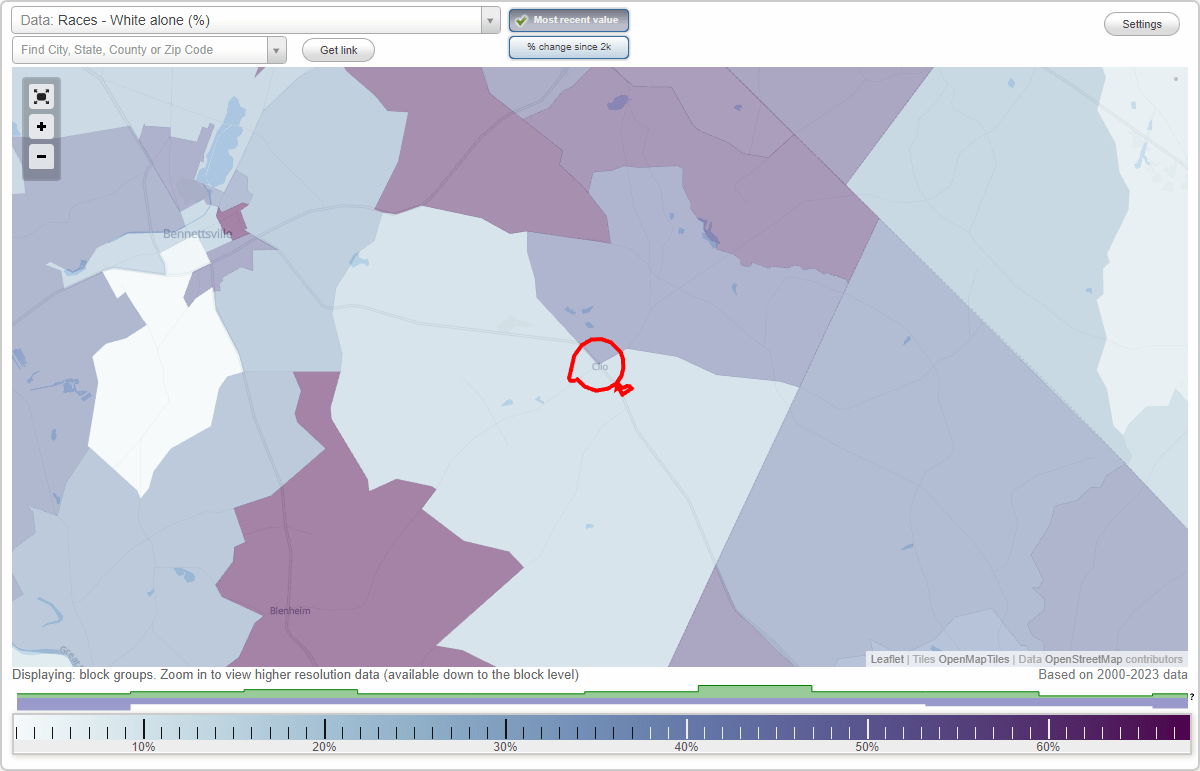Click the circled block group near Clio
This screenshot has height=771, width=1200.
point(597,367)
